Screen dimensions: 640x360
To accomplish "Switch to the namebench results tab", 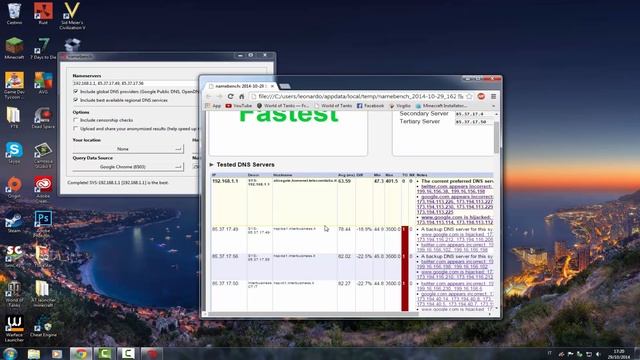I will point(241,86).
